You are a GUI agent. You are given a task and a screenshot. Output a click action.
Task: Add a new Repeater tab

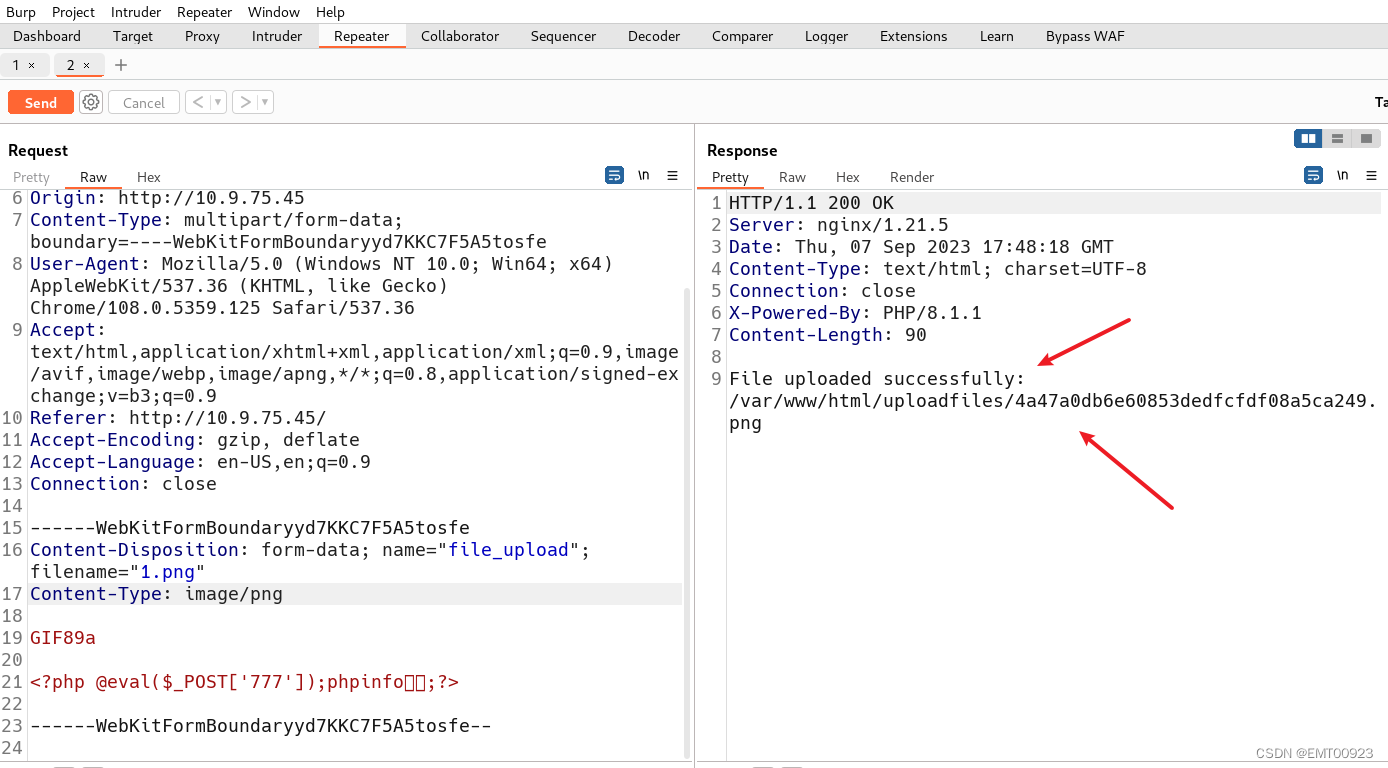pos(121,65)
